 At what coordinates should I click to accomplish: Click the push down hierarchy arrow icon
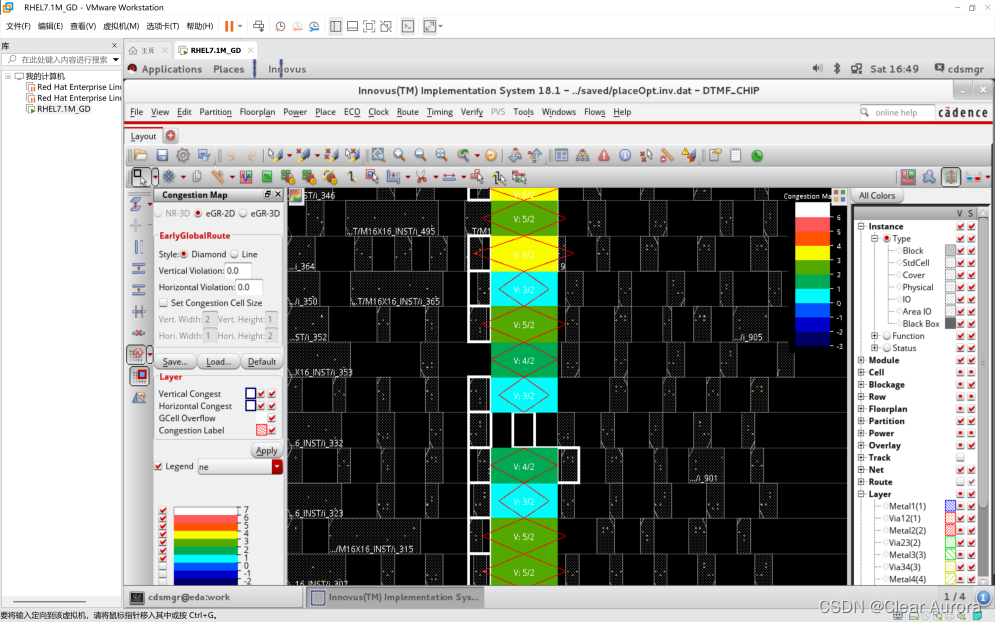pyautogui.click(x=515, y=156)
